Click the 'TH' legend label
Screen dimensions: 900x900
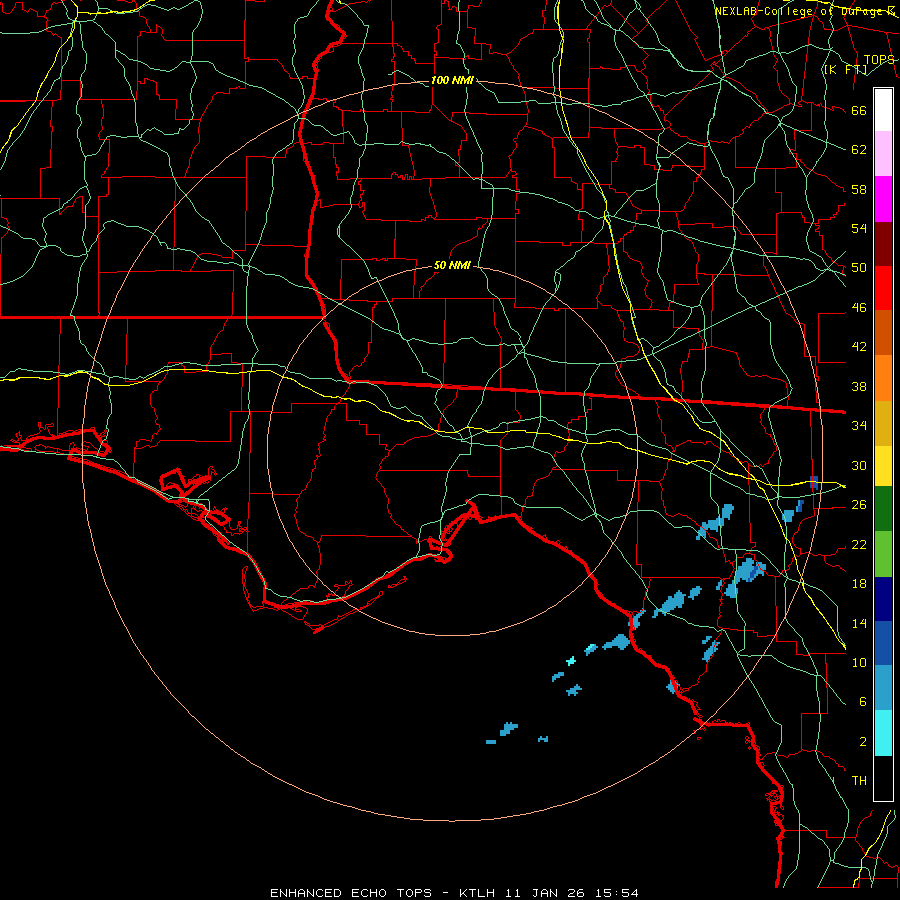[x=859, y=781]
